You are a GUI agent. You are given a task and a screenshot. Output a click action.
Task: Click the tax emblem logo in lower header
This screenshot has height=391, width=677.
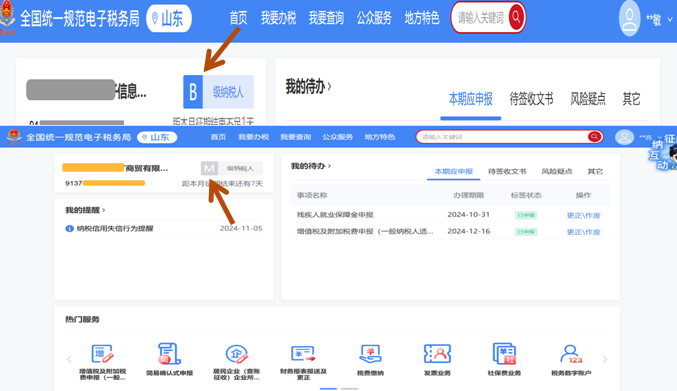pos(14,137)
